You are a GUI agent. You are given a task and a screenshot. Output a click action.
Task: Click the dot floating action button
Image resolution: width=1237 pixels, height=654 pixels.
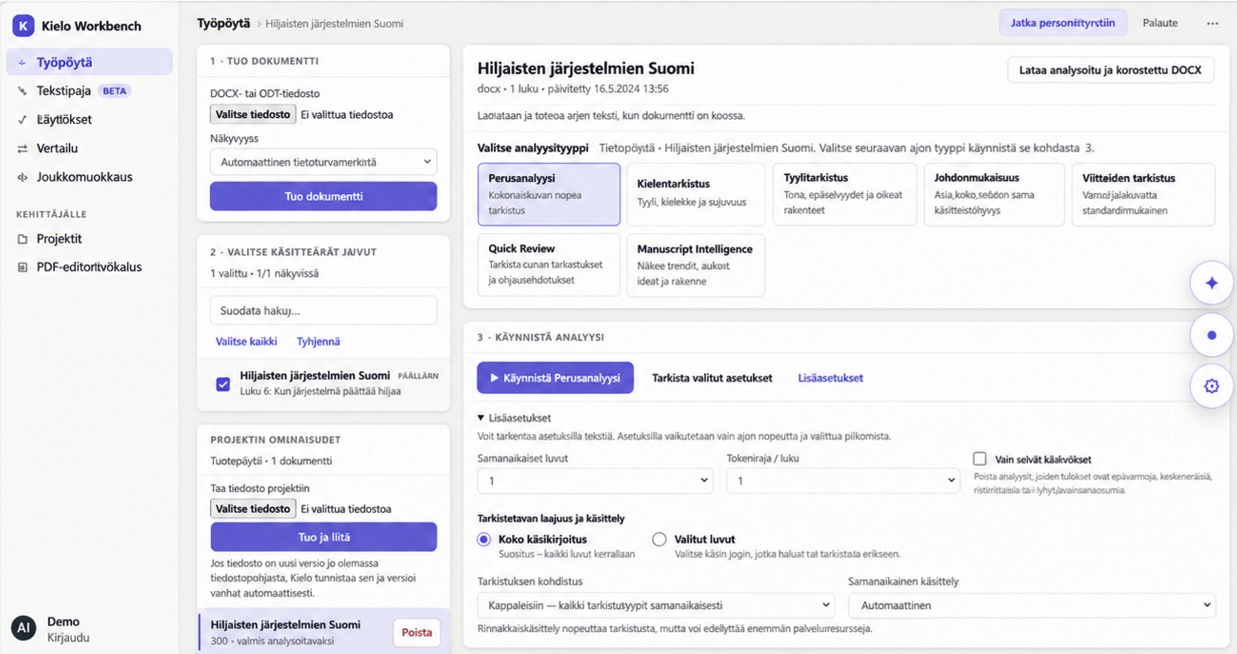(1212, 335)
